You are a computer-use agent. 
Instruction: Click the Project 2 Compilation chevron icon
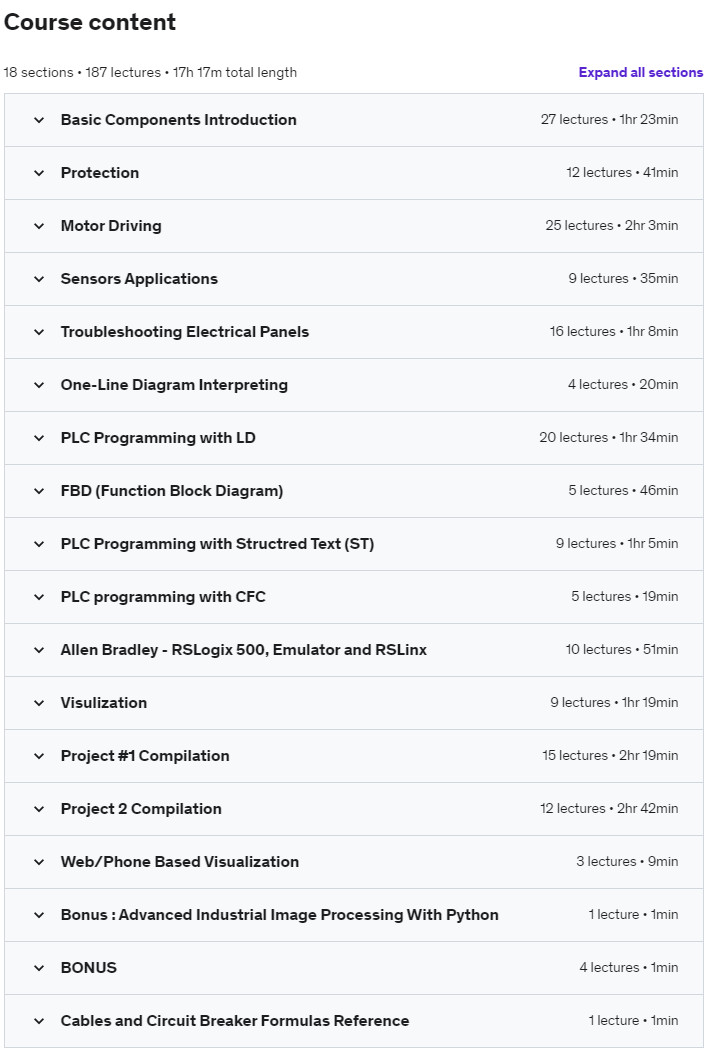(x=39, y=809)
